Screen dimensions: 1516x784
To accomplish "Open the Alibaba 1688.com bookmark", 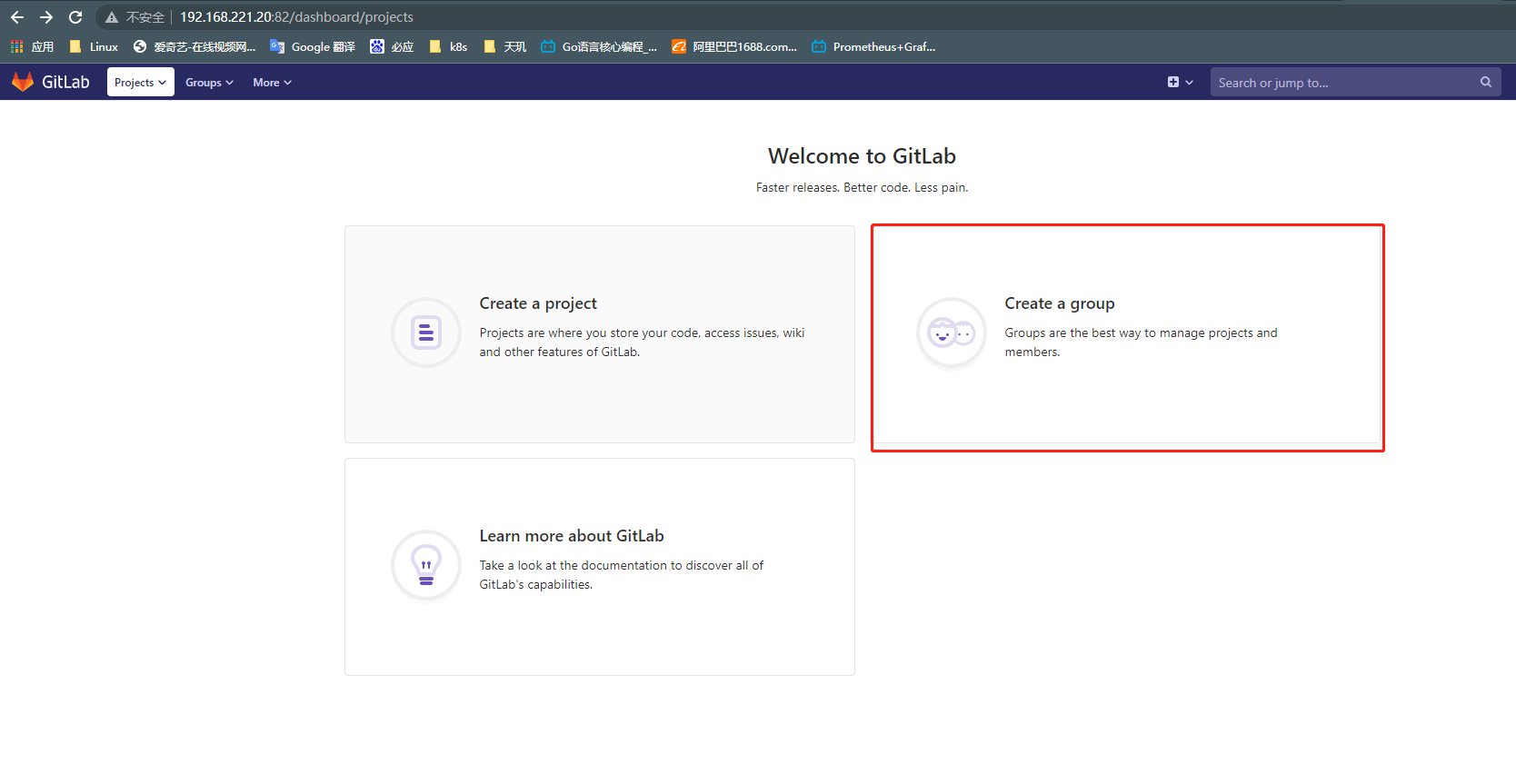I will click(x=734, y=46).
